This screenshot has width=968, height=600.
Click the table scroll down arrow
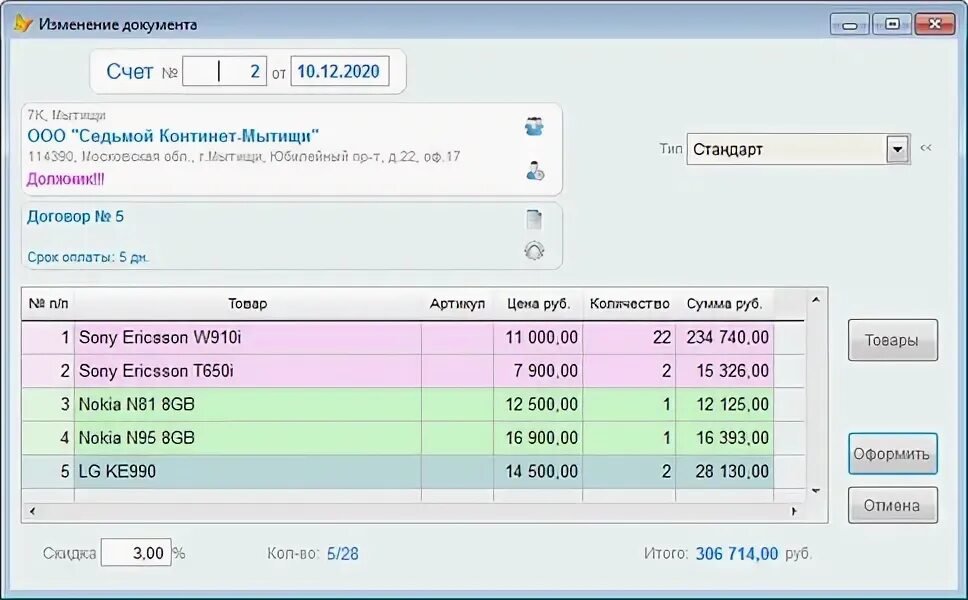(x=816, y=491)
